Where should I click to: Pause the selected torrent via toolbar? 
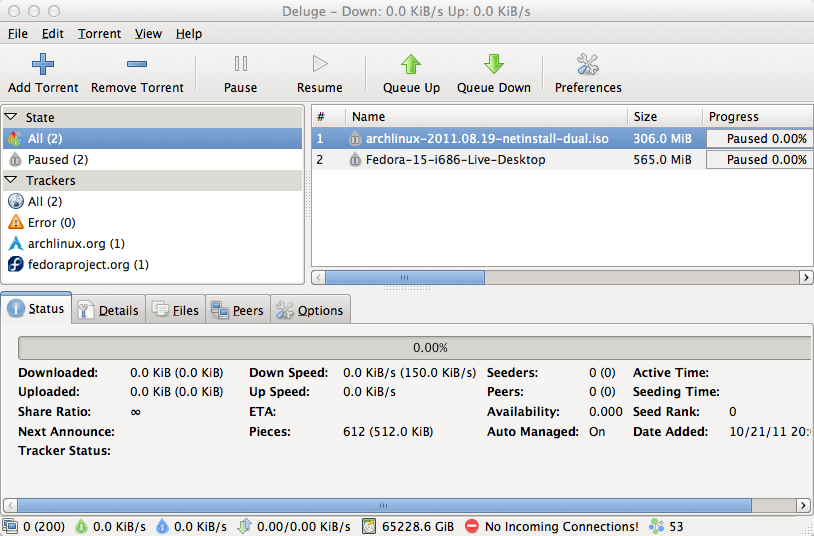240,73
